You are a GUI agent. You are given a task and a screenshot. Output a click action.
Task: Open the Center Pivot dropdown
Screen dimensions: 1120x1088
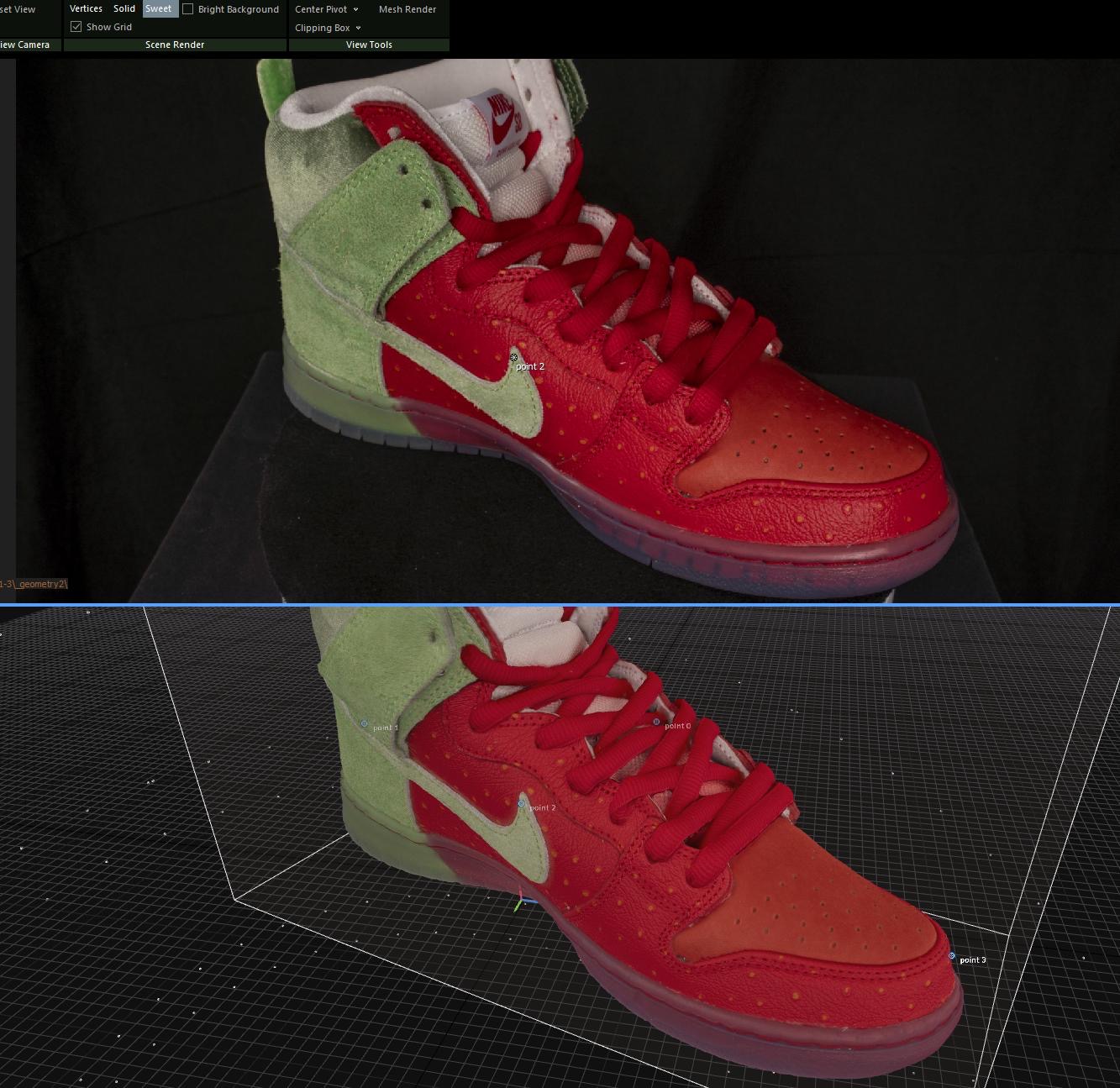327,9
